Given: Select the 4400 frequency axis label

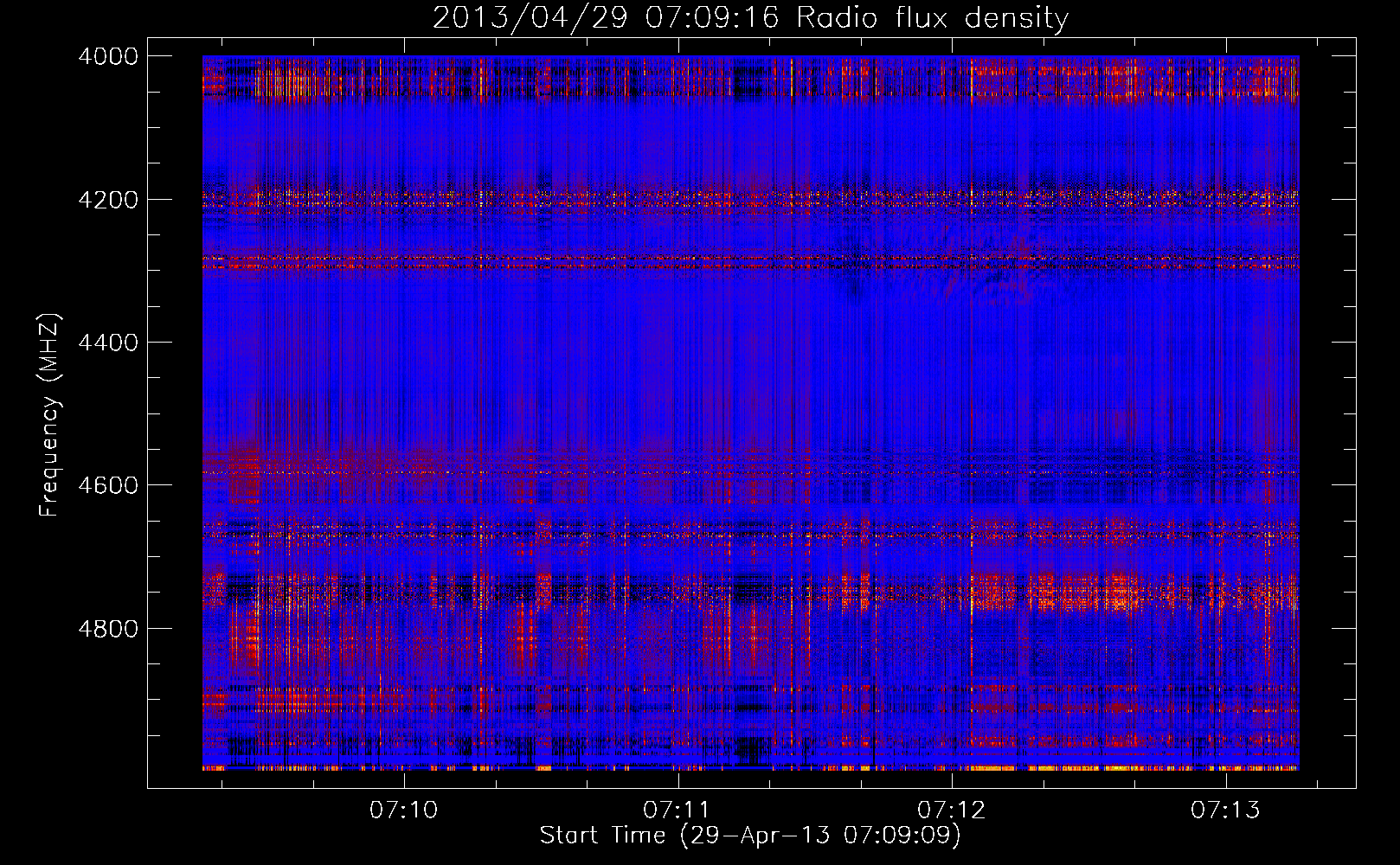Looking at the screenshot, I should 108,343.
